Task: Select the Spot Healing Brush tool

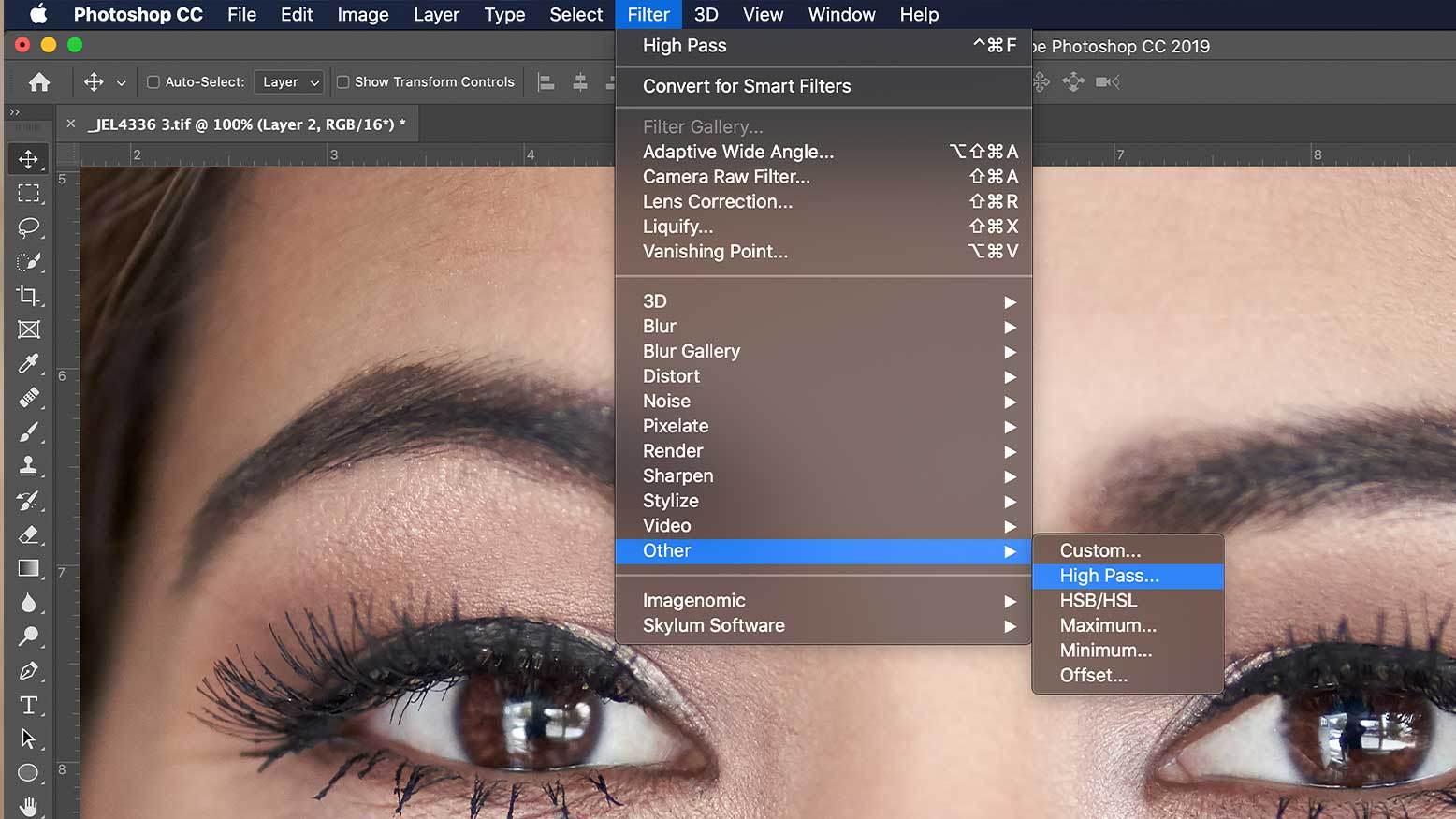Action: pyautogui.click(x=28, y=398)
